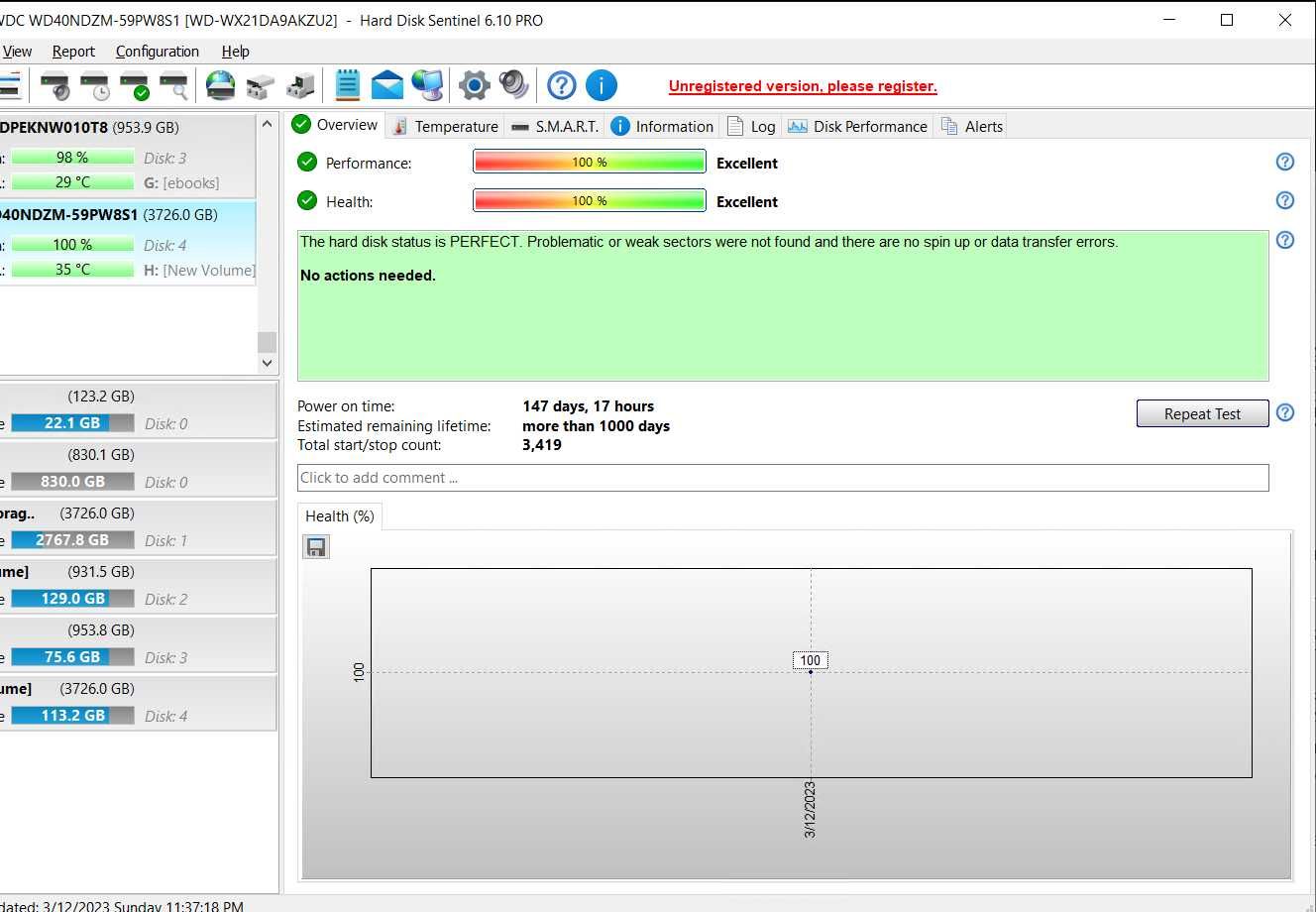Click the green check icon beside Health

(x=307, y=200)
